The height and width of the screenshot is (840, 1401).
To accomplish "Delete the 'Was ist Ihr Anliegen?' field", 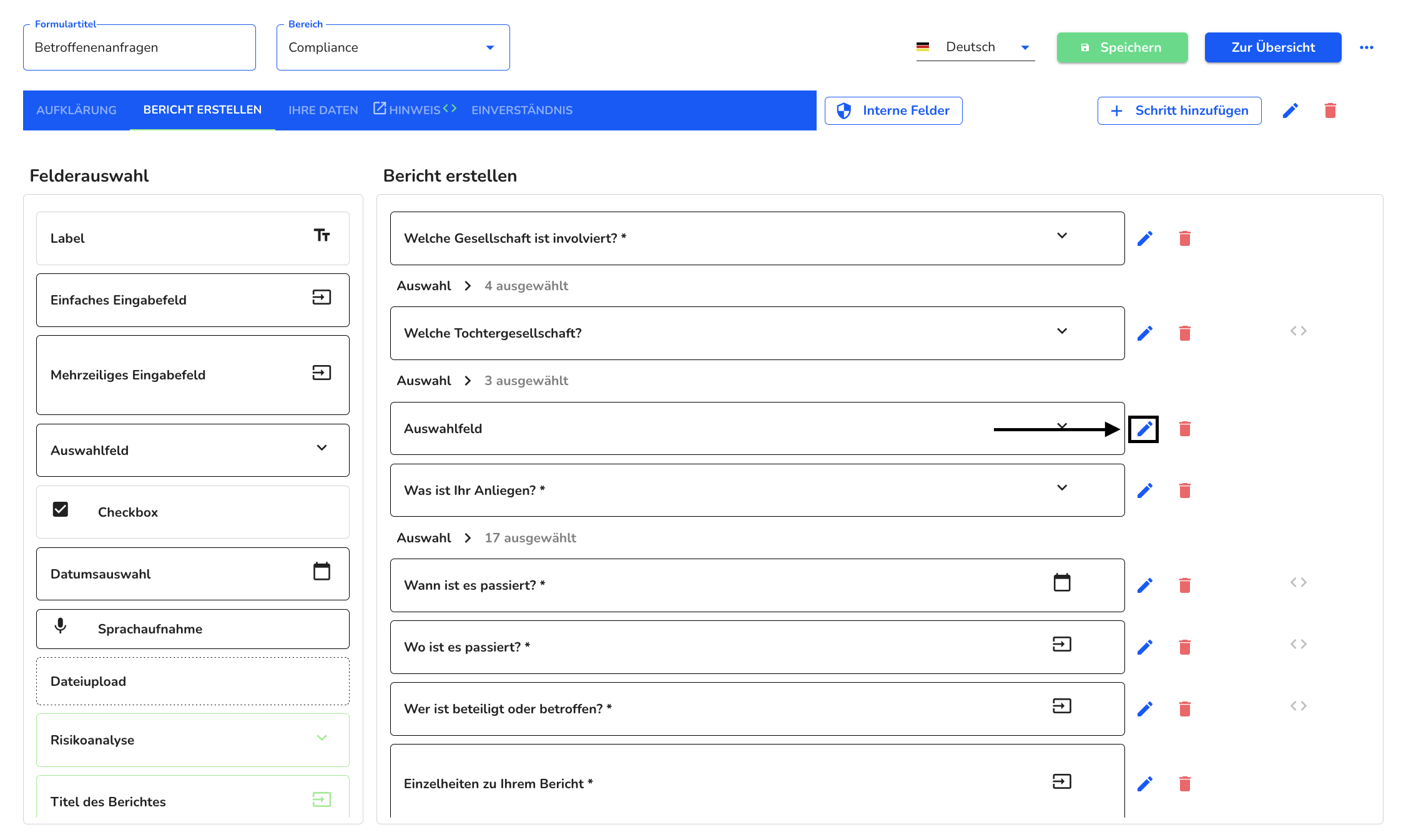I will [1184, 491].
